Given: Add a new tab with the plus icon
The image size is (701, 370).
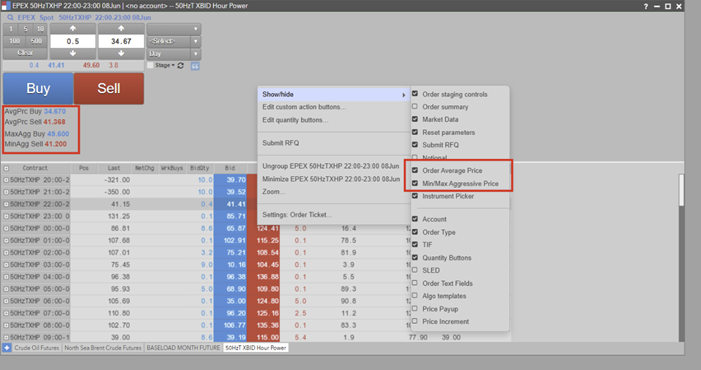Looking at the screenshot, I should 7,348.
